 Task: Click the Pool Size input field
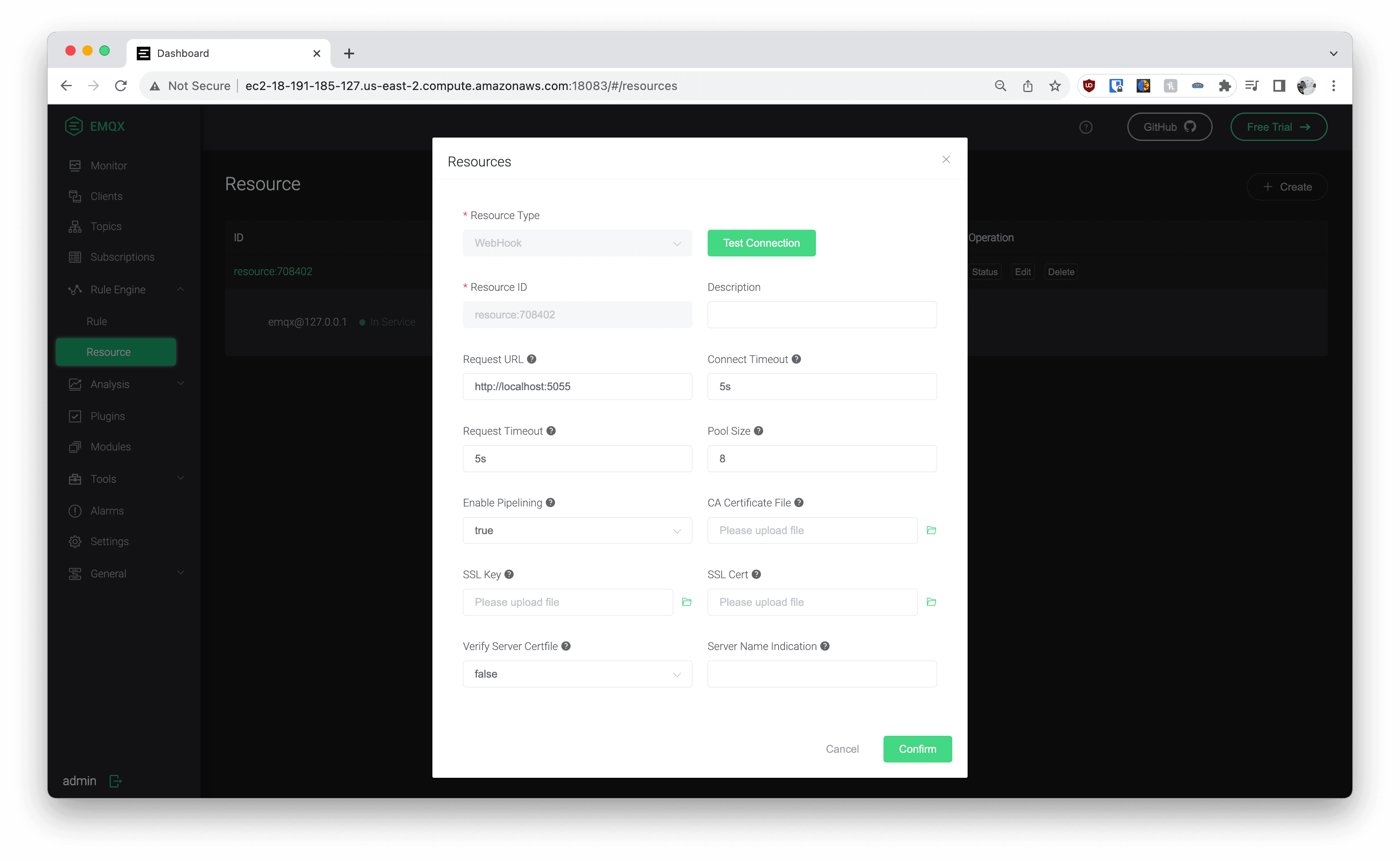(x=821, y=459)
